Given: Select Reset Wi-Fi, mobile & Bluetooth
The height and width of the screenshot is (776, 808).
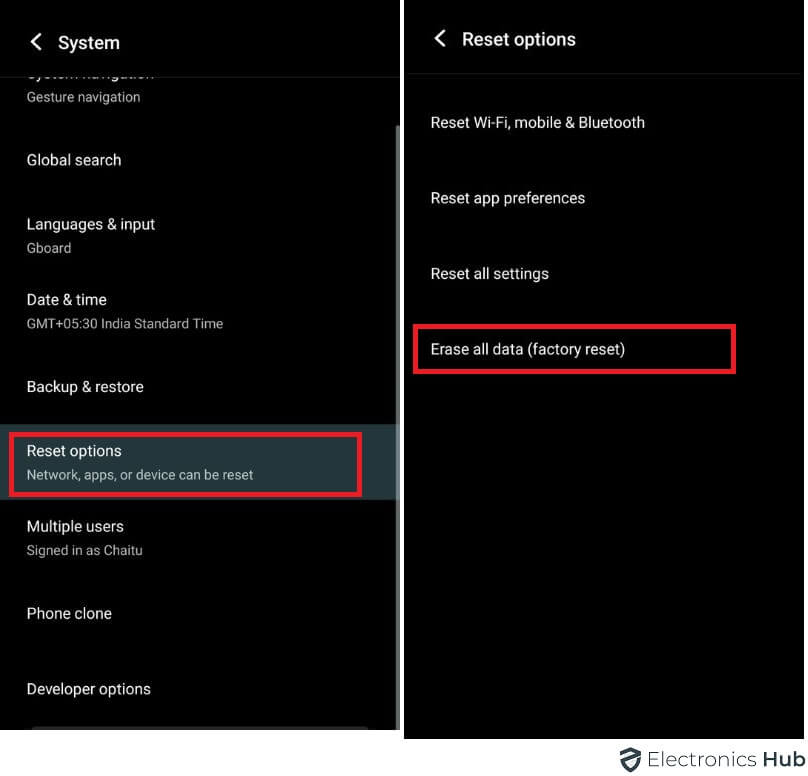Looking at the screenshot, I should click(538, 122).
